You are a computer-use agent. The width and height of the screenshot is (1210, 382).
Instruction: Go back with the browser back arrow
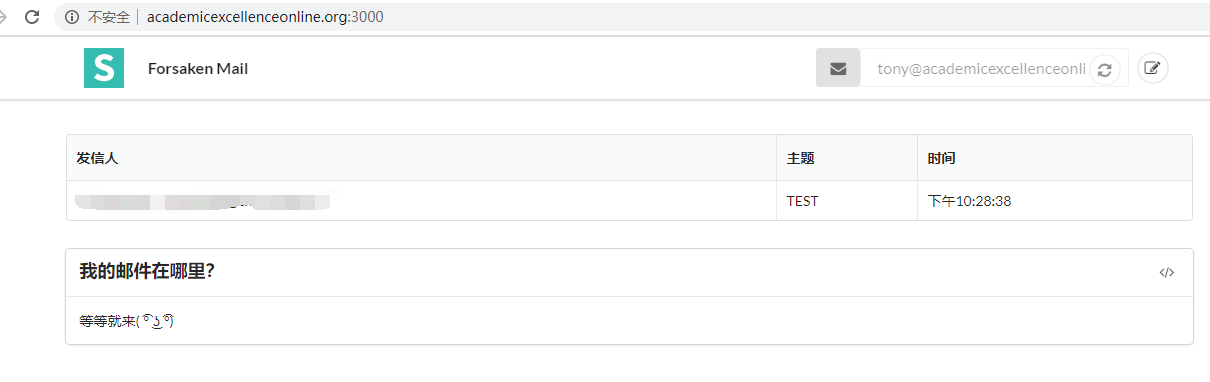pyautogui.click(x=3, y=17)
